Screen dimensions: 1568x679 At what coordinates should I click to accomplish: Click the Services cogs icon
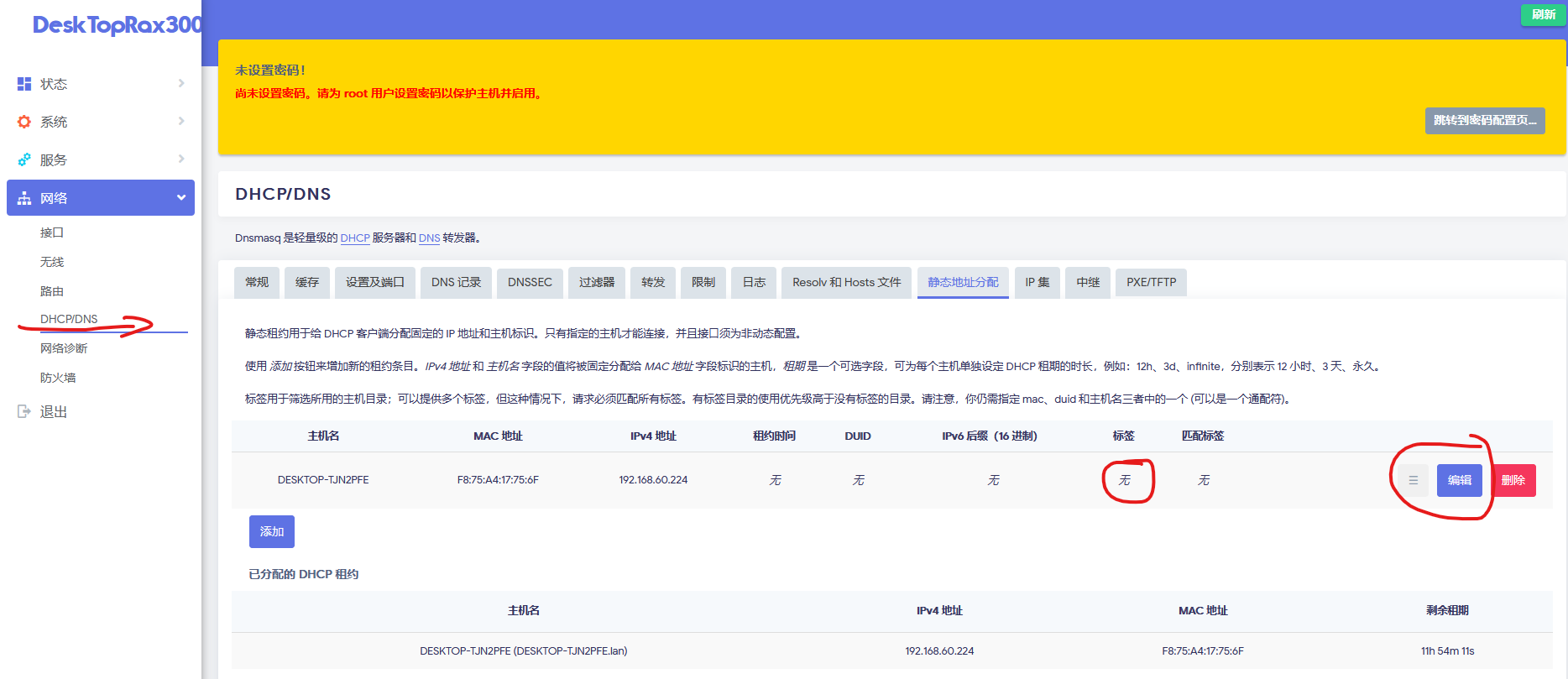point(24,159)
